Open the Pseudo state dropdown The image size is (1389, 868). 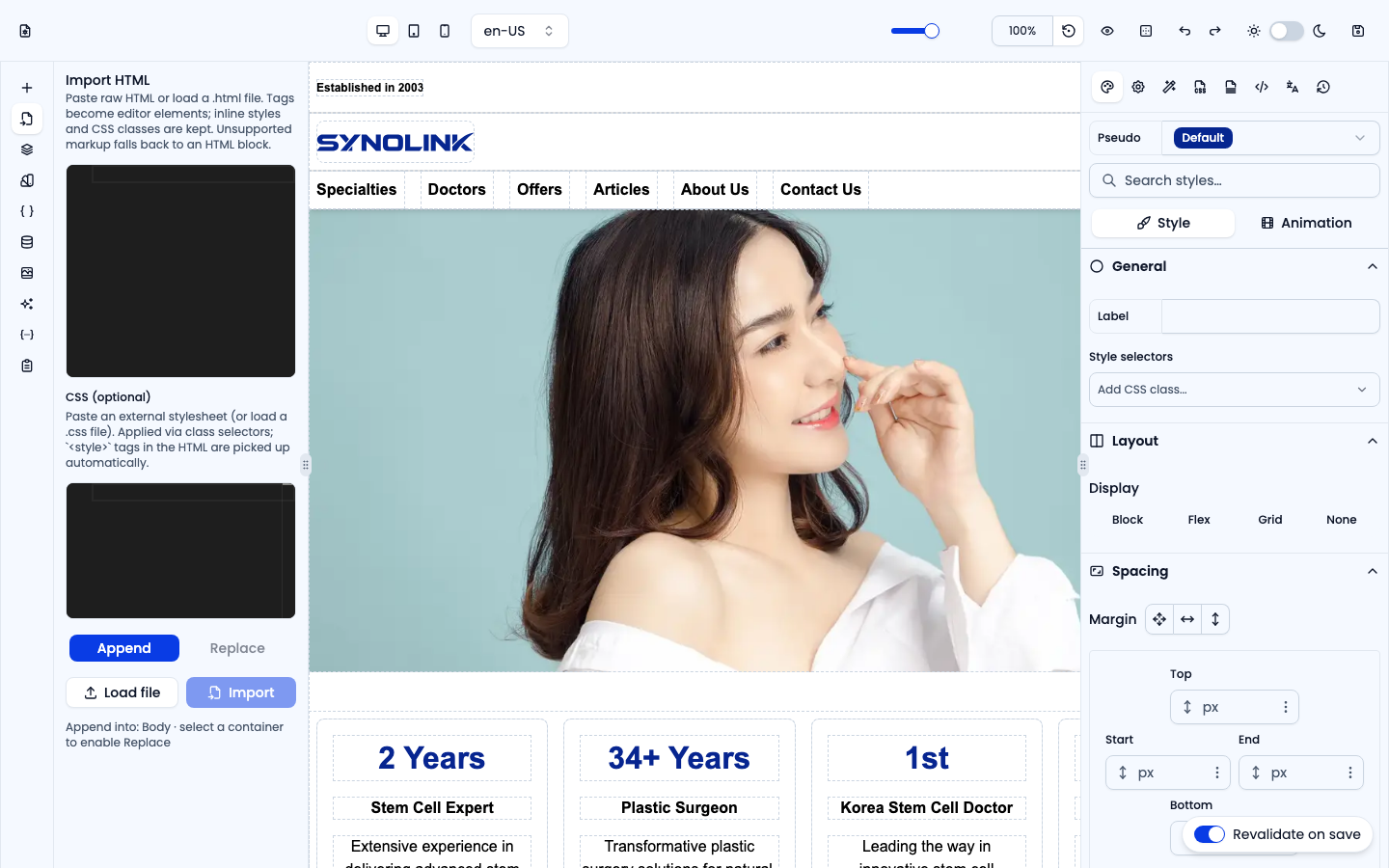(1270, 138)
